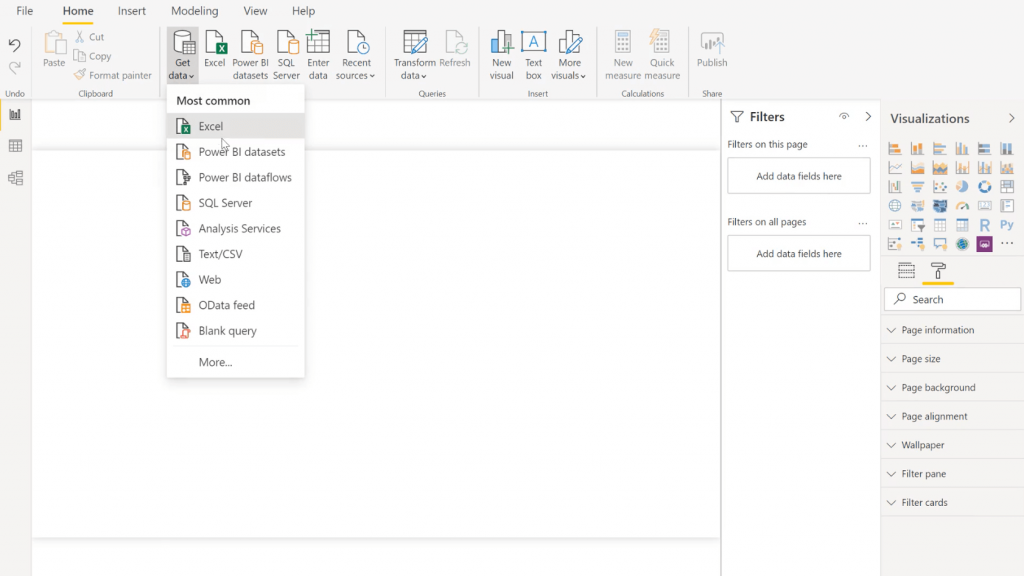The width and height of the screenshot is (1024, 576).
Task: Open the Recent sources dropdown
Action: click(x=356, y=69)
